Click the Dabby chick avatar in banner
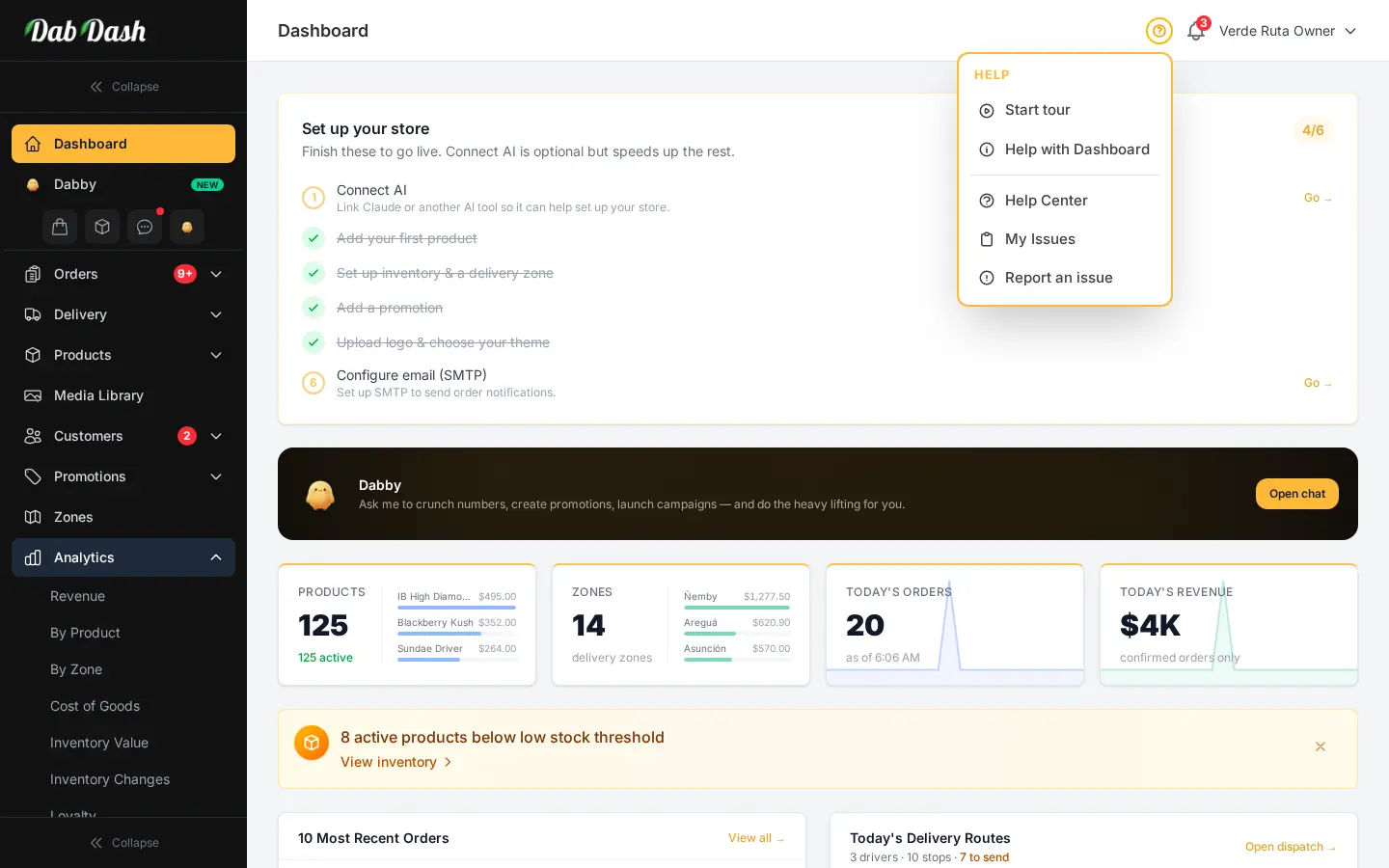The image size is (1389, 868). [320, 495]
